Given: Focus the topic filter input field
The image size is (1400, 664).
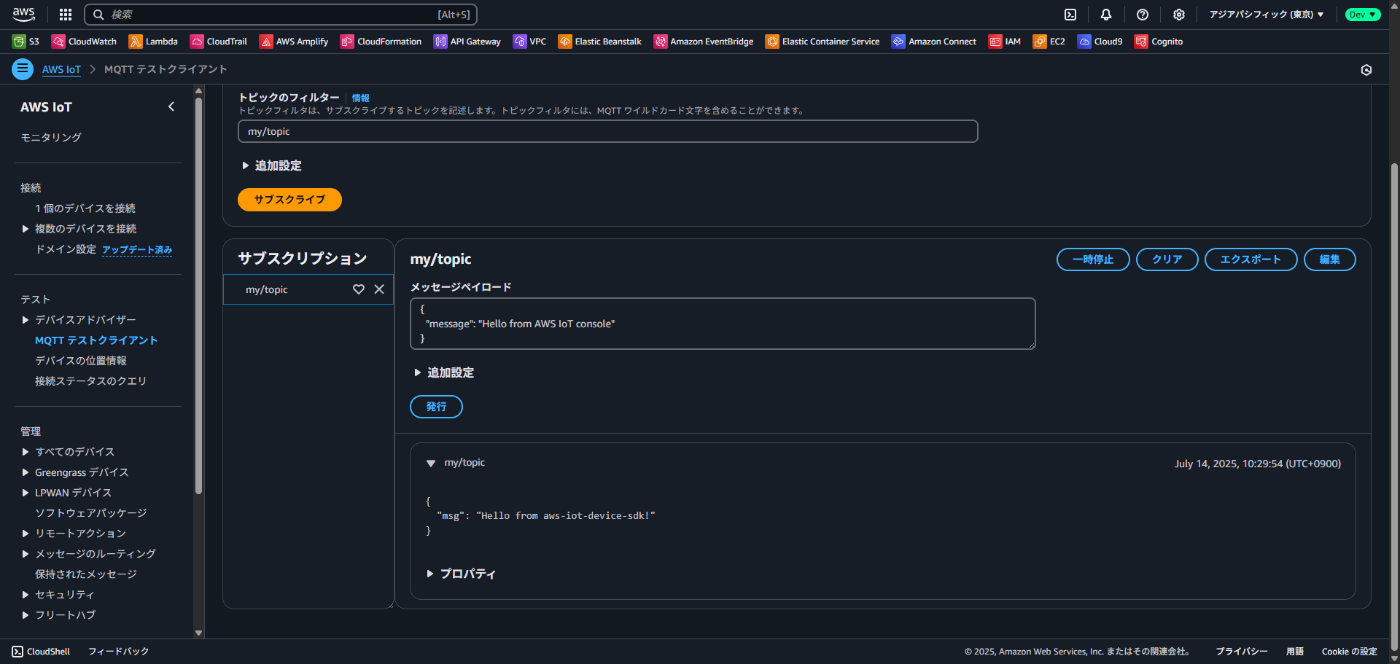Looking at the screenshot, I should 608,132.
